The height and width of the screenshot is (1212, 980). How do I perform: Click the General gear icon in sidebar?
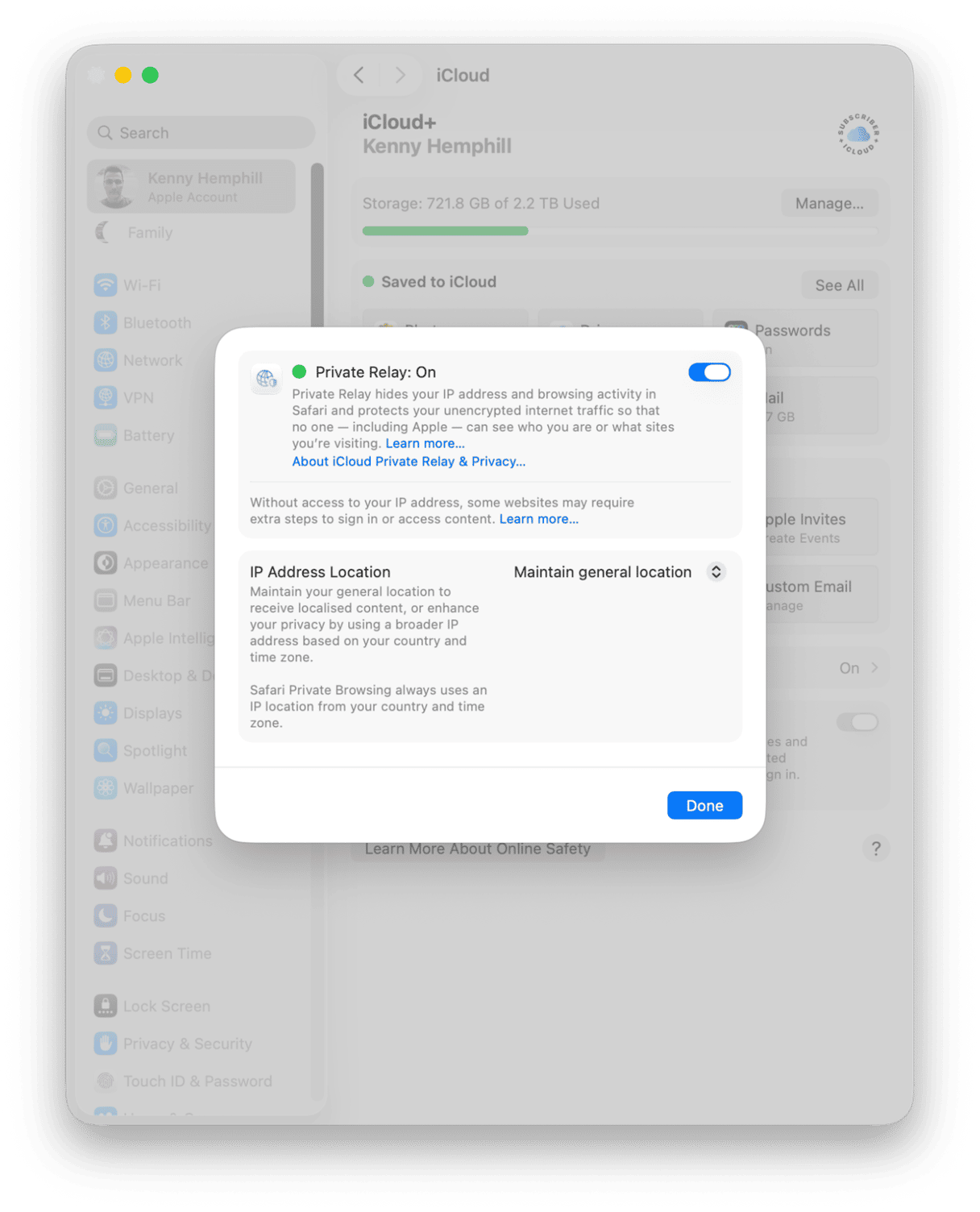coord(106,488)
